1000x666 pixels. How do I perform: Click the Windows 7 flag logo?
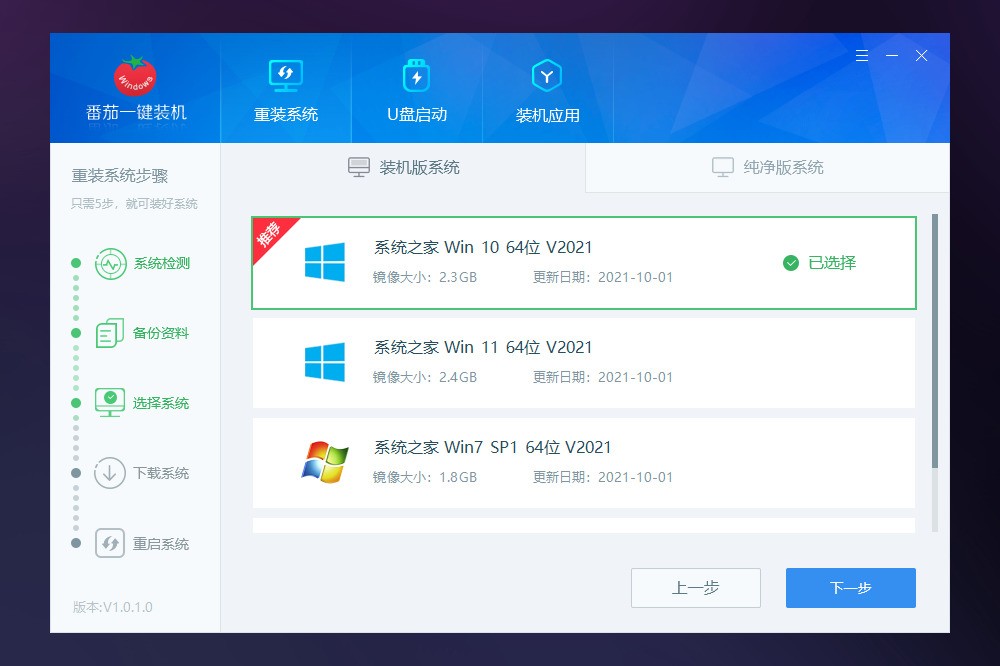pos(325,462)
